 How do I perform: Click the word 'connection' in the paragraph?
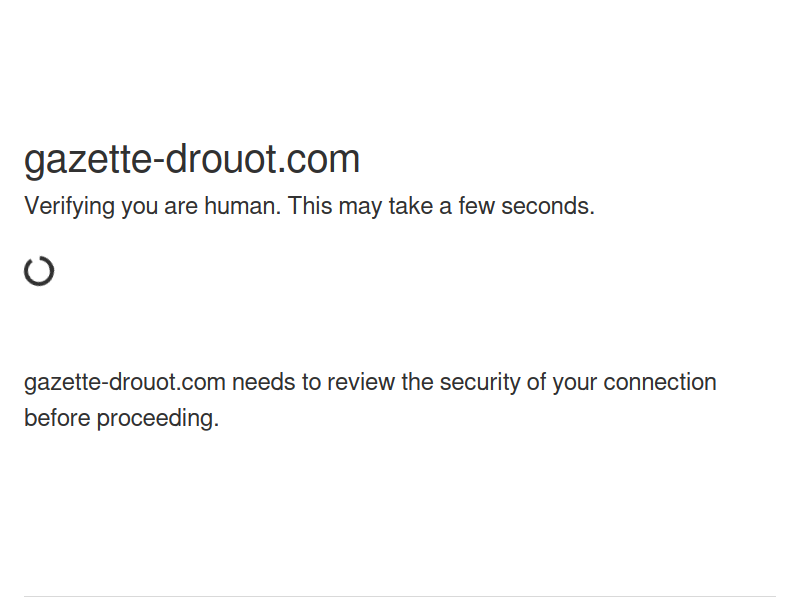point(660,382)
